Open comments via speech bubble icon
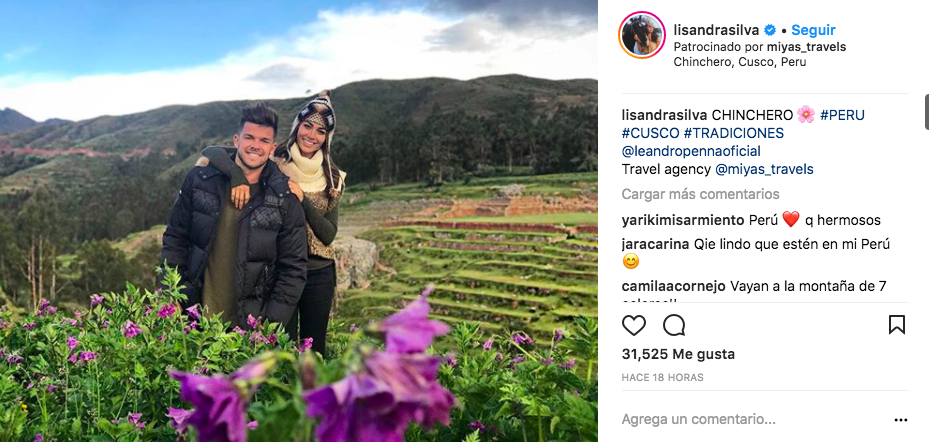This screenshot has height=442, width=929. point(674,325)
